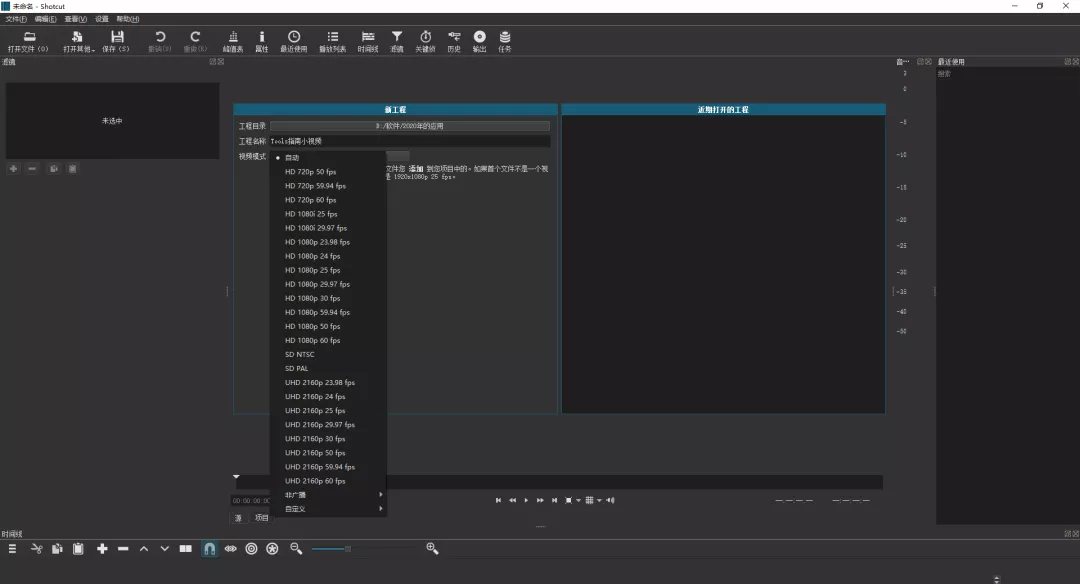Pick HD 1080p 25 fps video mode

point(328,270)
